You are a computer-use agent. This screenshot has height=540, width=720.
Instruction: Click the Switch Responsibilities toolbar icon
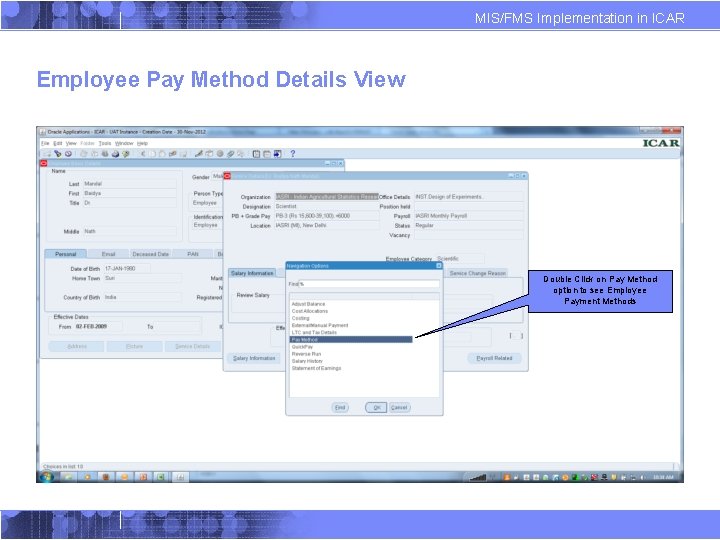point(105,154)
